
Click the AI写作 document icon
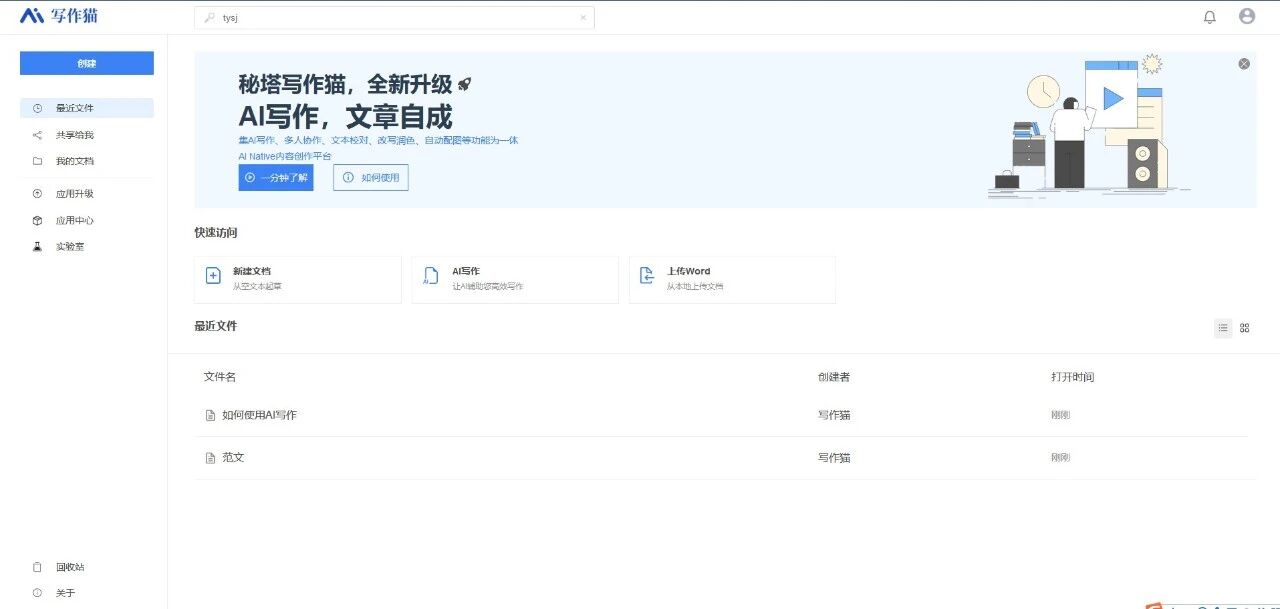[430, 276]
